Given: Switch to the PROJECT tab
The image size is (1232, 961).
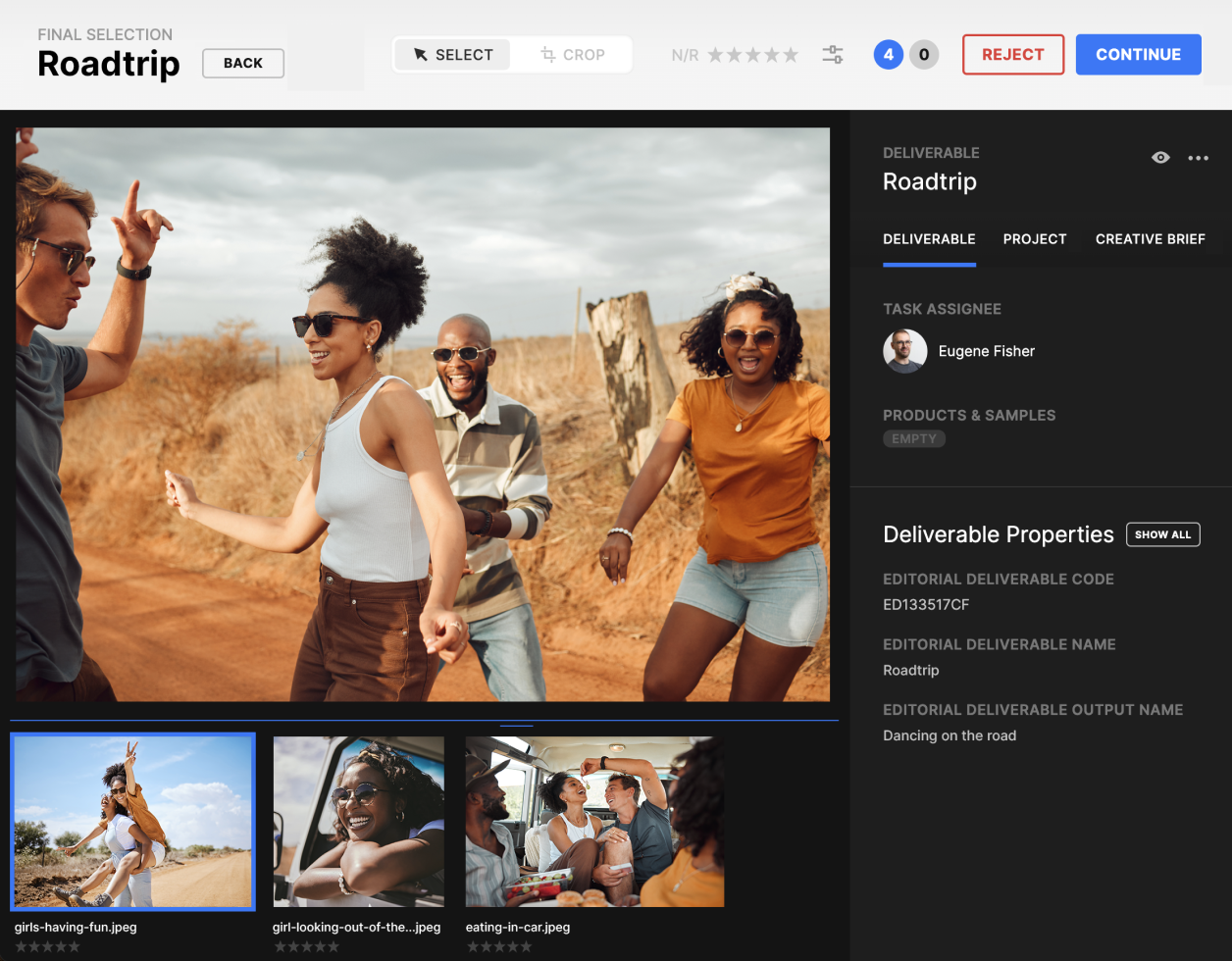Looking at the screenshot, I should click(x=1035, y=239).
